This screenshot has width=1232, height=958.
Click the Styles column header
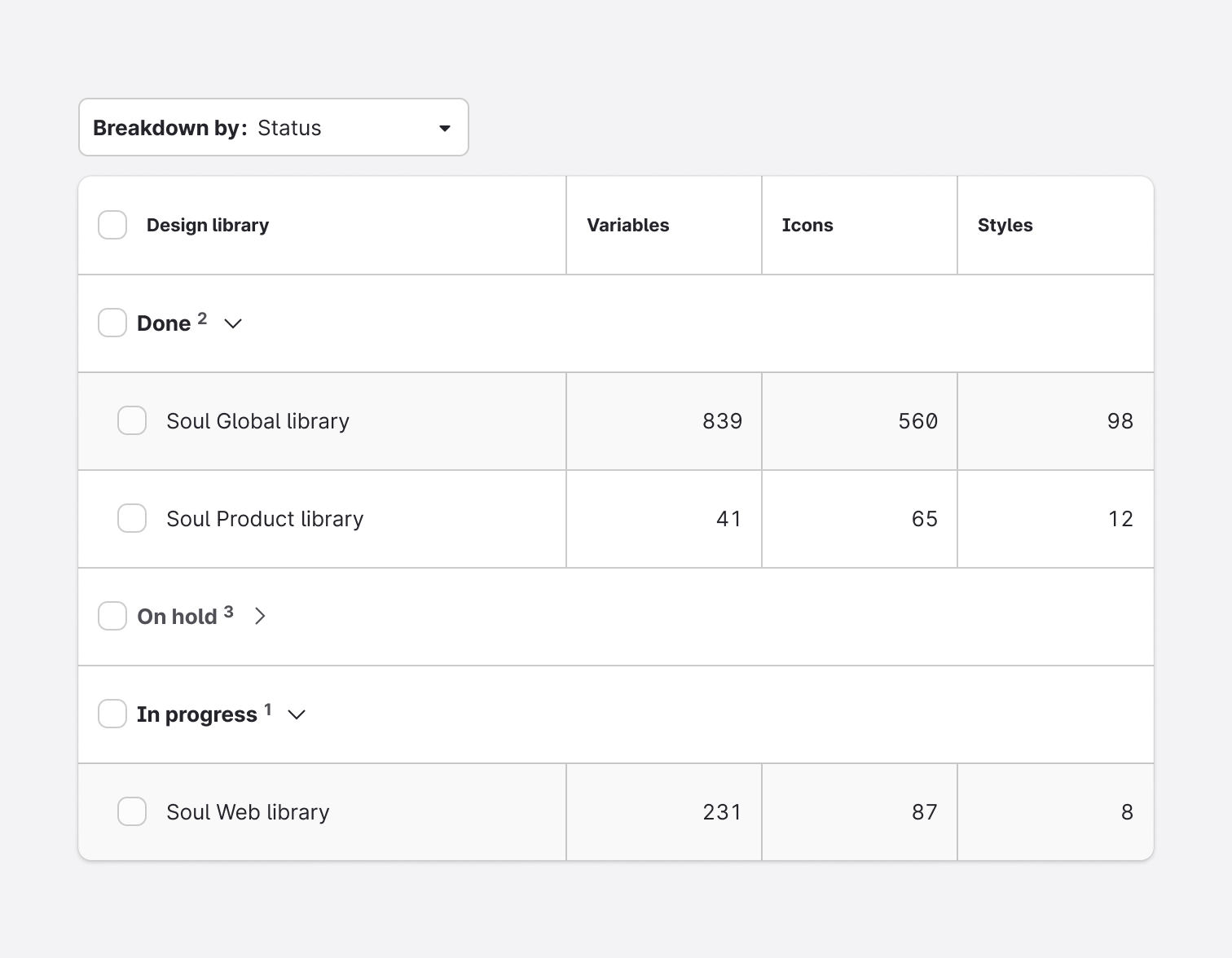tap(1005, 226)
